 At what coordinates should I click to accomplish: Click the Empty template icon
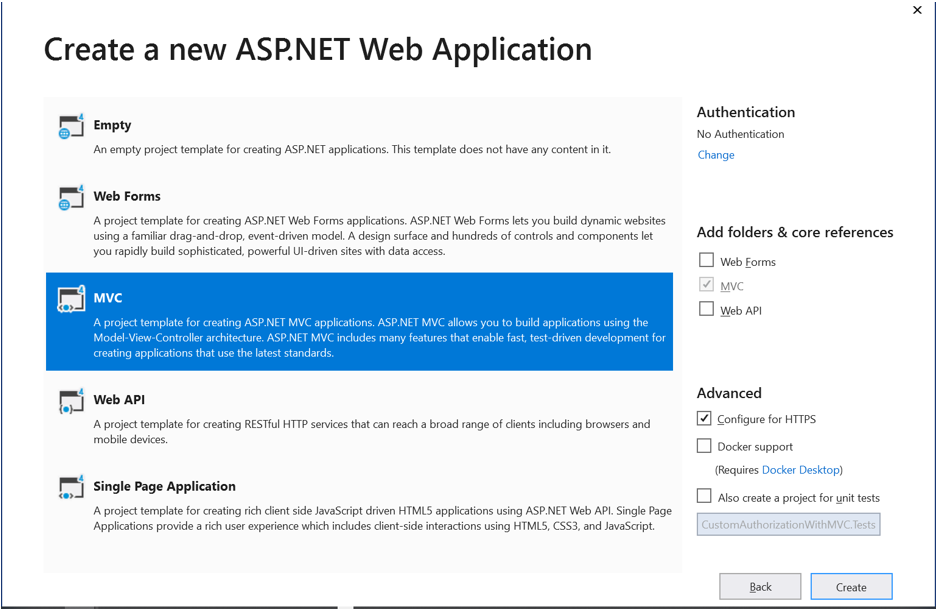pyautogui.click(x=71, y=126)
